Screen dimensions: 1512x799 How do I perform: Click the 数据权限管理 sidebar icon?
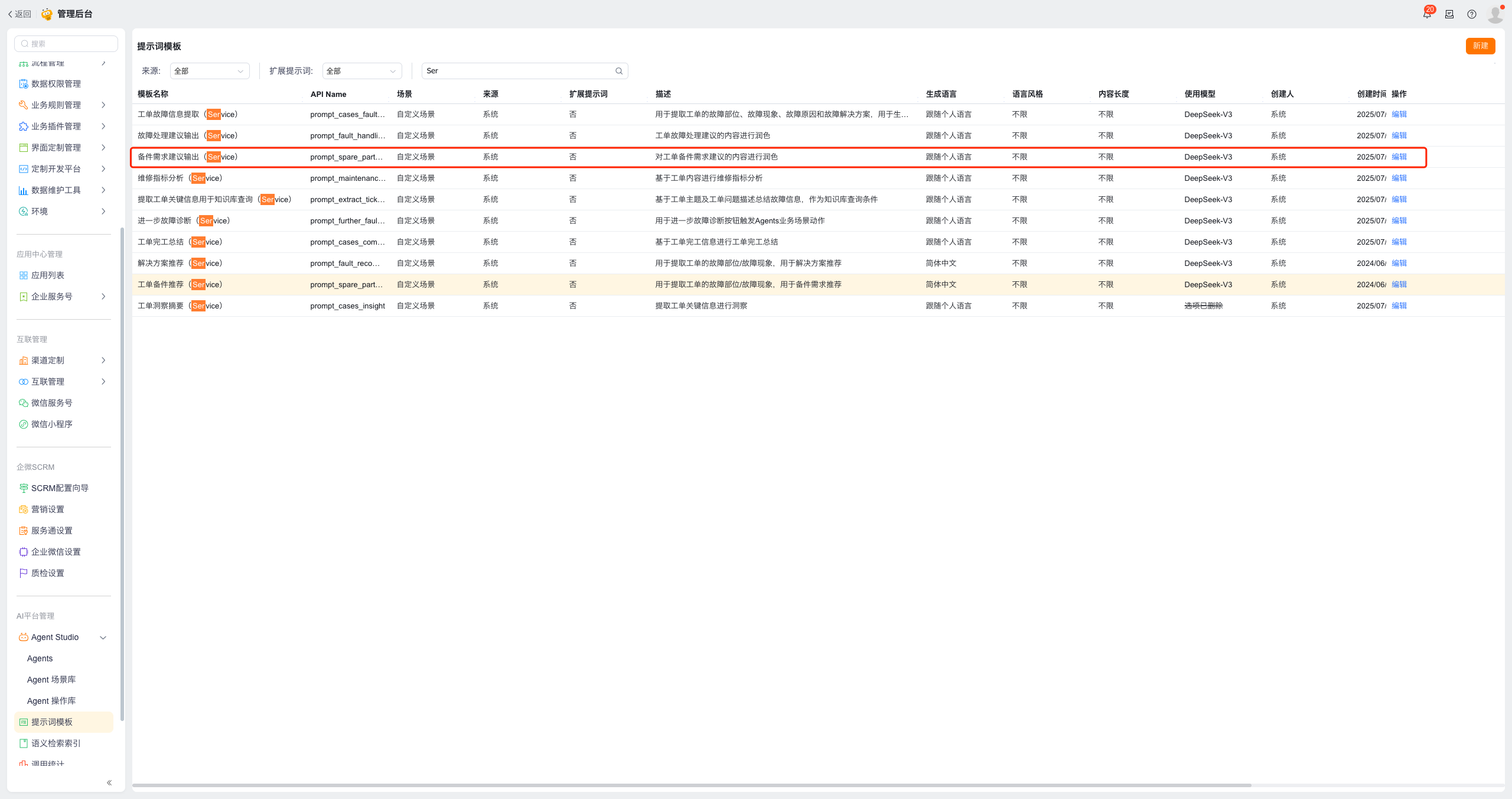coord(24,83)
